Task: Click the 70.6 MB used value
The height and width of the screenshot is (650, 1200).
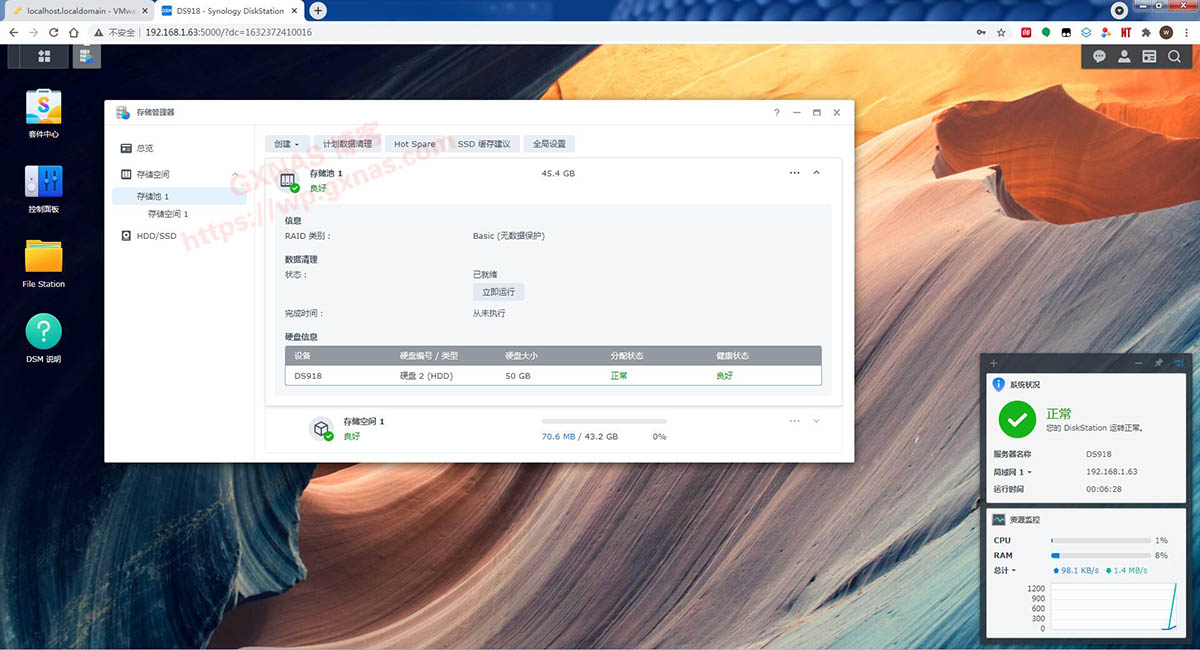Action: coord(559,437)
